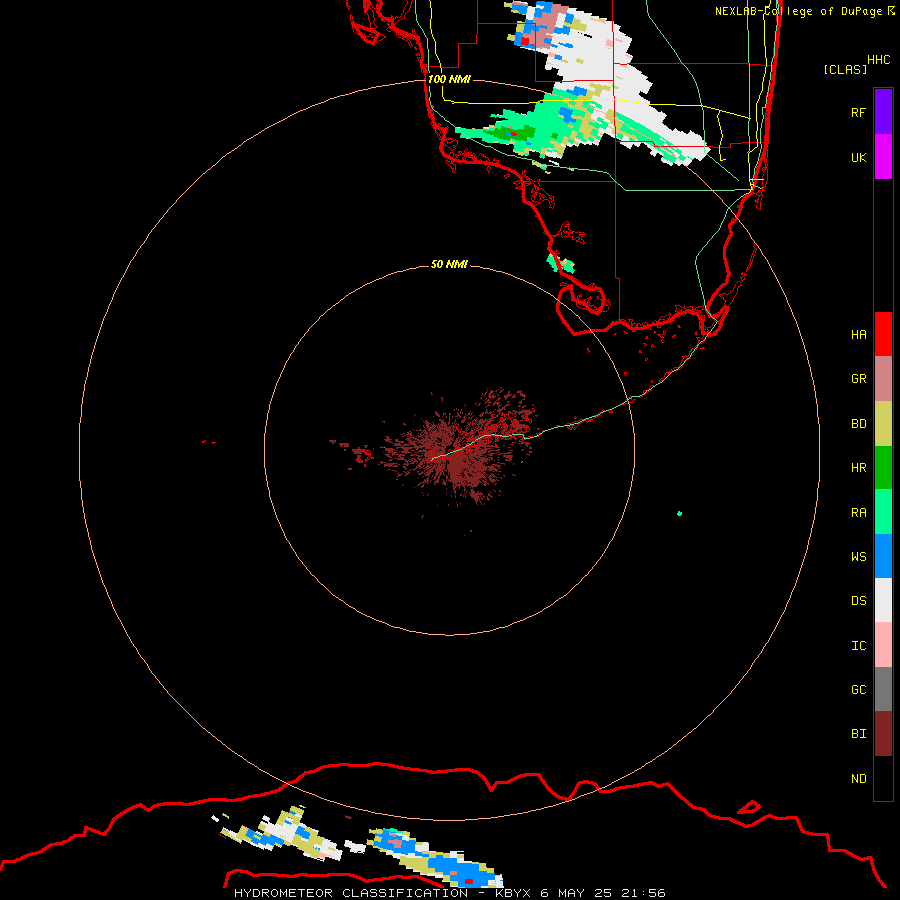Image resolution: width=900 pixels, height=900 pixels.
Task: Click the DS legend label
Action: click(x=858, y=601)
